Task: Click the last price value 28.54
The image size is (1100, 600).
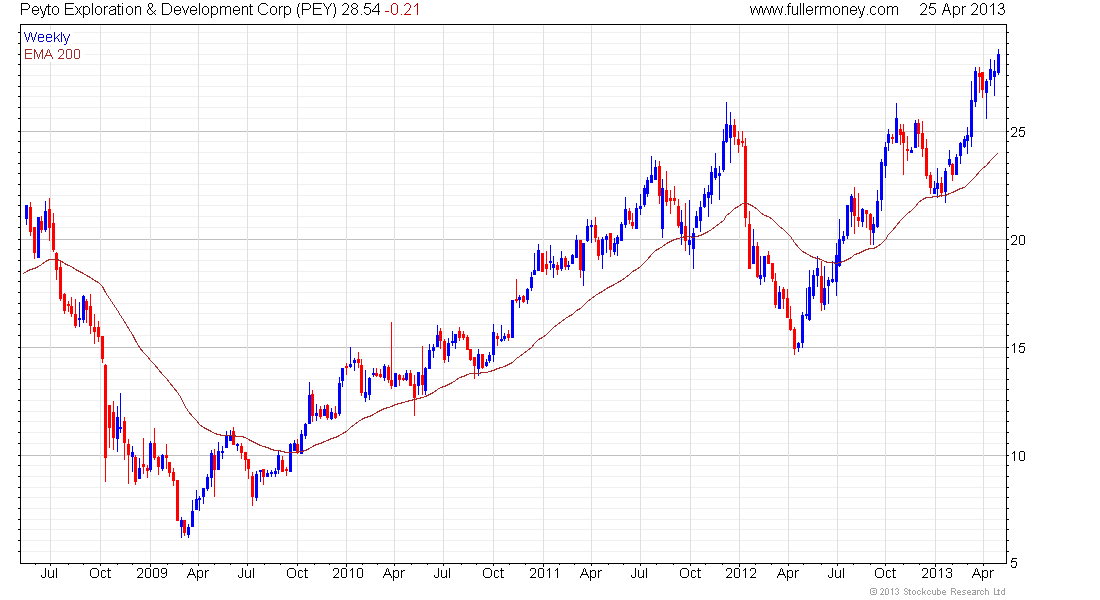Action: click(x=361, y=10)
